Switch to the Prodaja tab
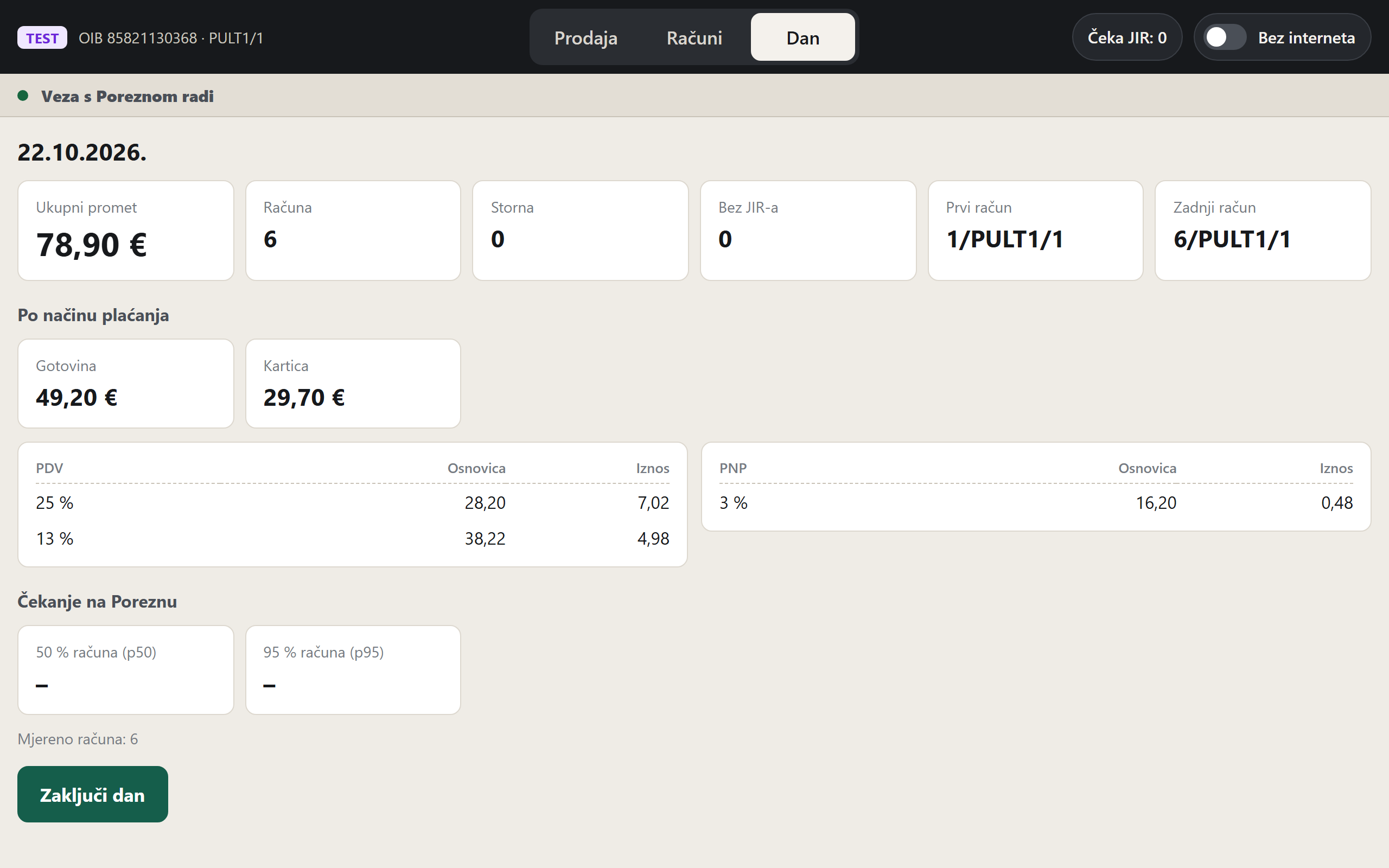 [585, 37]
